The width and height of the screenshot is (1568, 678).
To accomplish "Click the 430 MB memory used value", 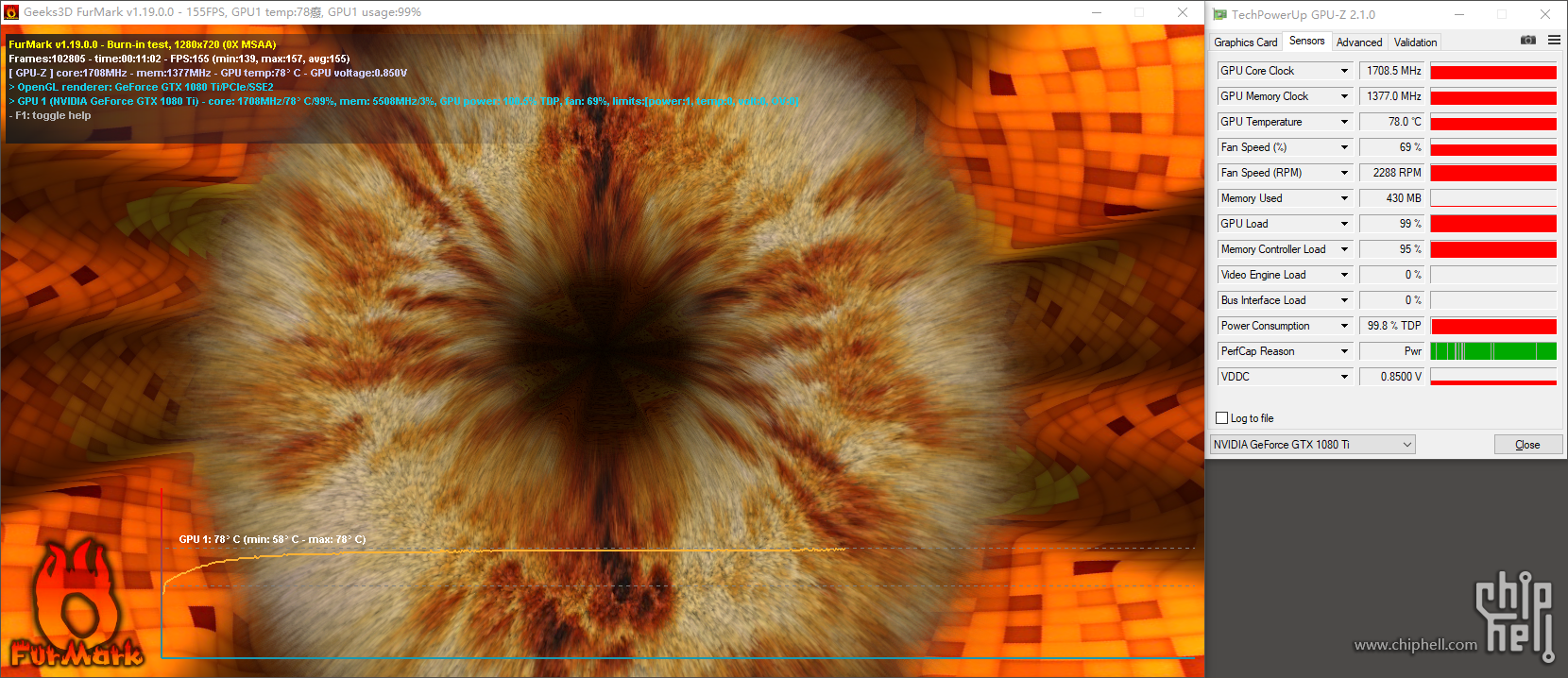I will [1392, 198].
